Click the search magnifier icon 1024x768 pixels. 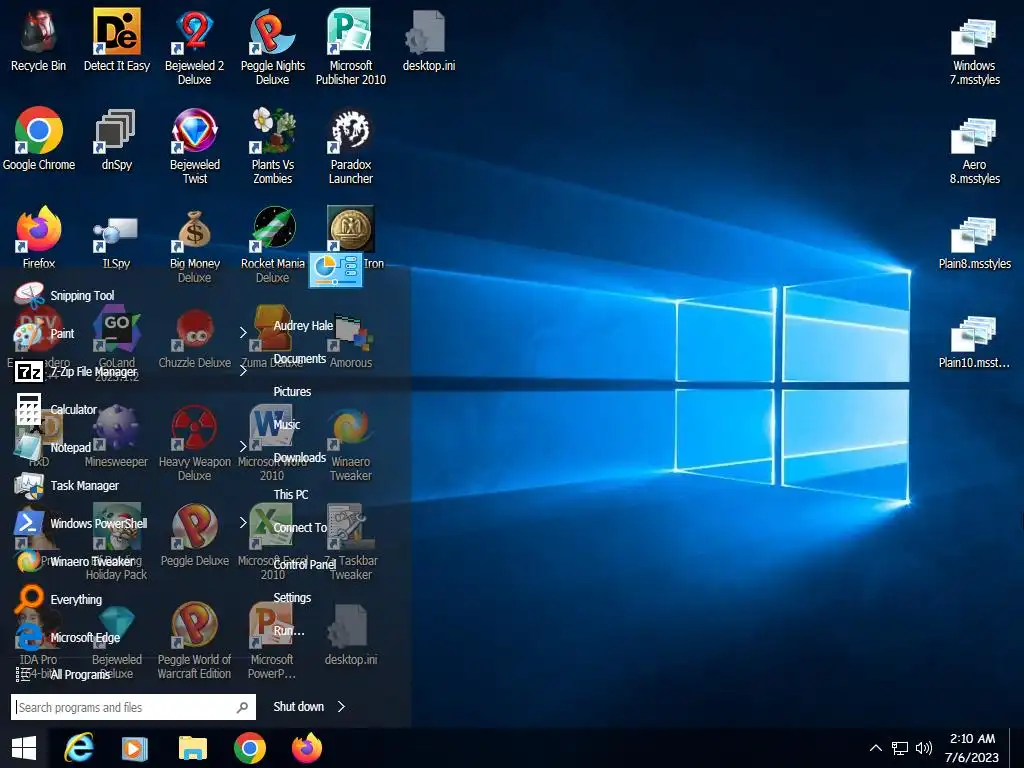[x=242, y=707]
